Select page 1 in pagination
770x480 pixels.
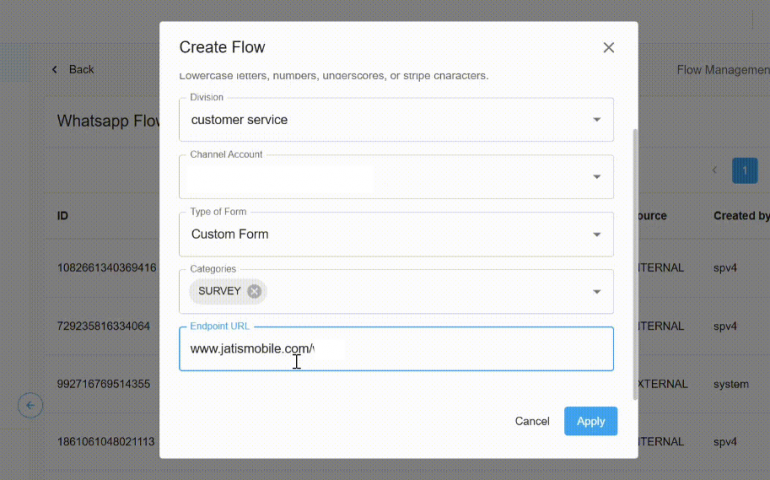click(744, 170)
